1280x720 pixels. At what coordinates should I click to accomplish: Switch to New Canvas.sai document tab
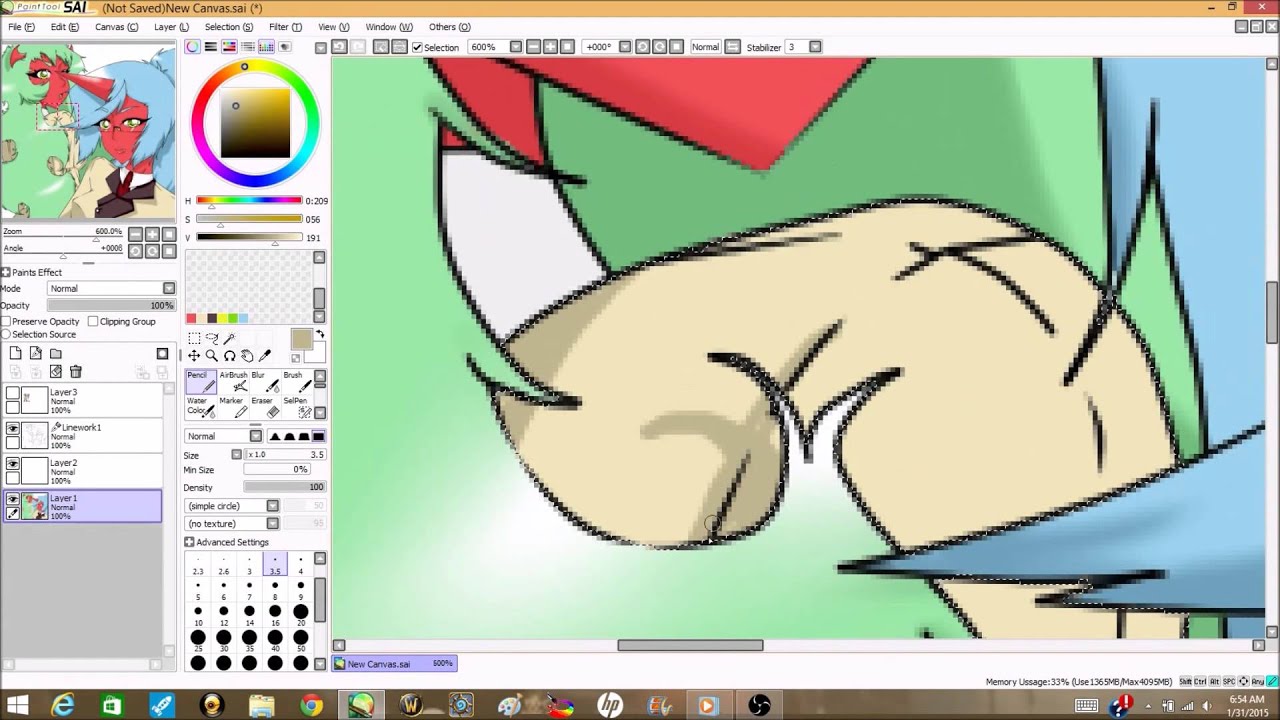(395, 664)
